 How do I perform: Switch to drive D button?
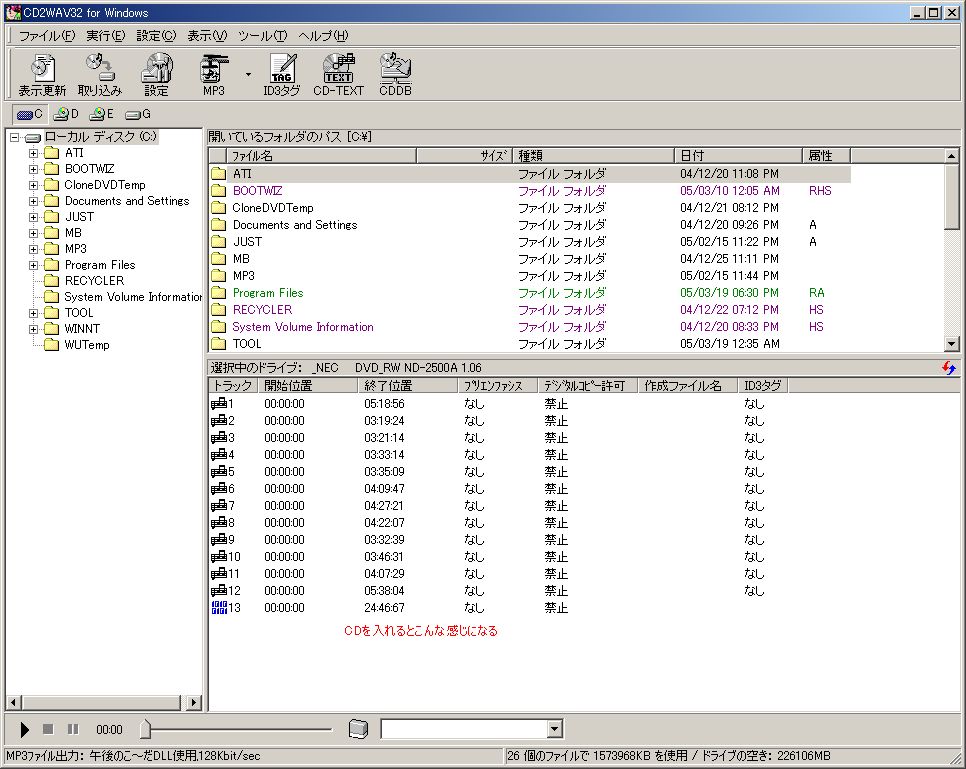point(67,114)
